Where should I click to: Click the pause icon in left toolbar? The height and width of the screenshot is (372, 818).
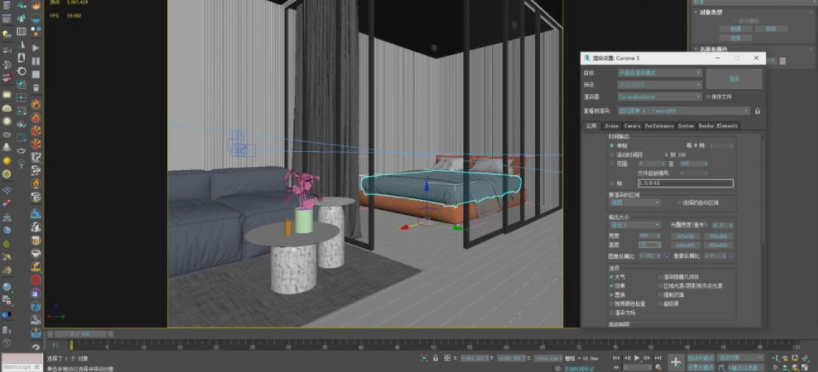pos(36,61)
